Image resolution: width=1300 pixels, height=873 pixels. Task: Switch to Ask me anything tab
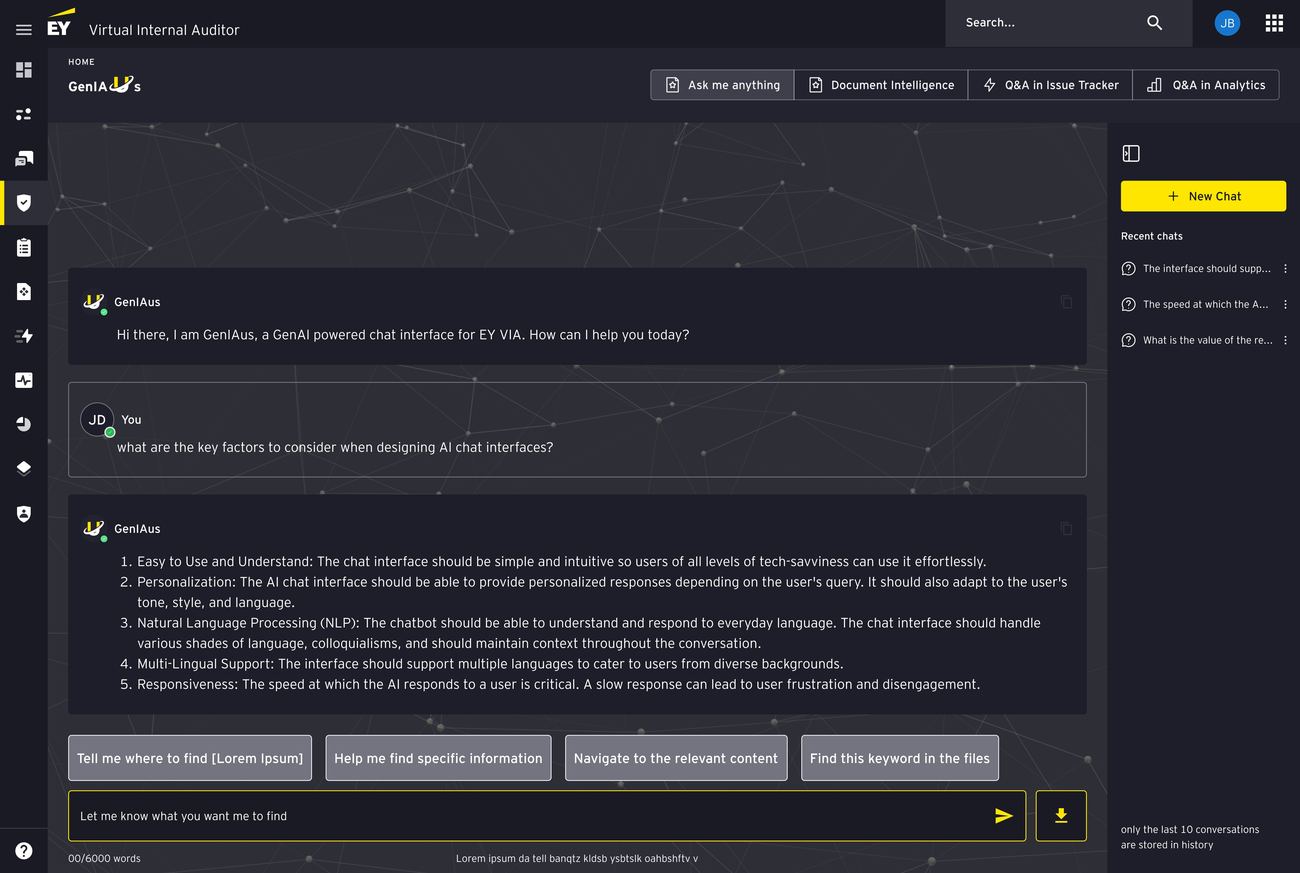[722, 85]
